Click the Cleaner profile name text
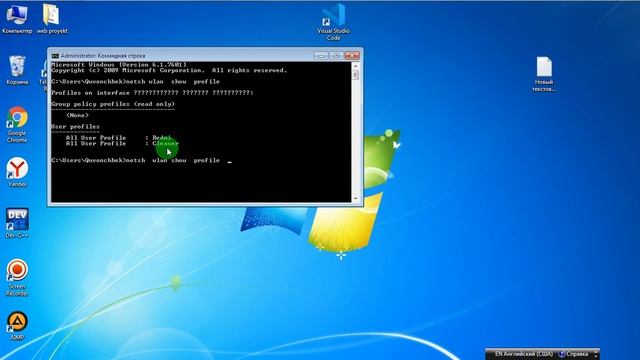 point(165,143)
